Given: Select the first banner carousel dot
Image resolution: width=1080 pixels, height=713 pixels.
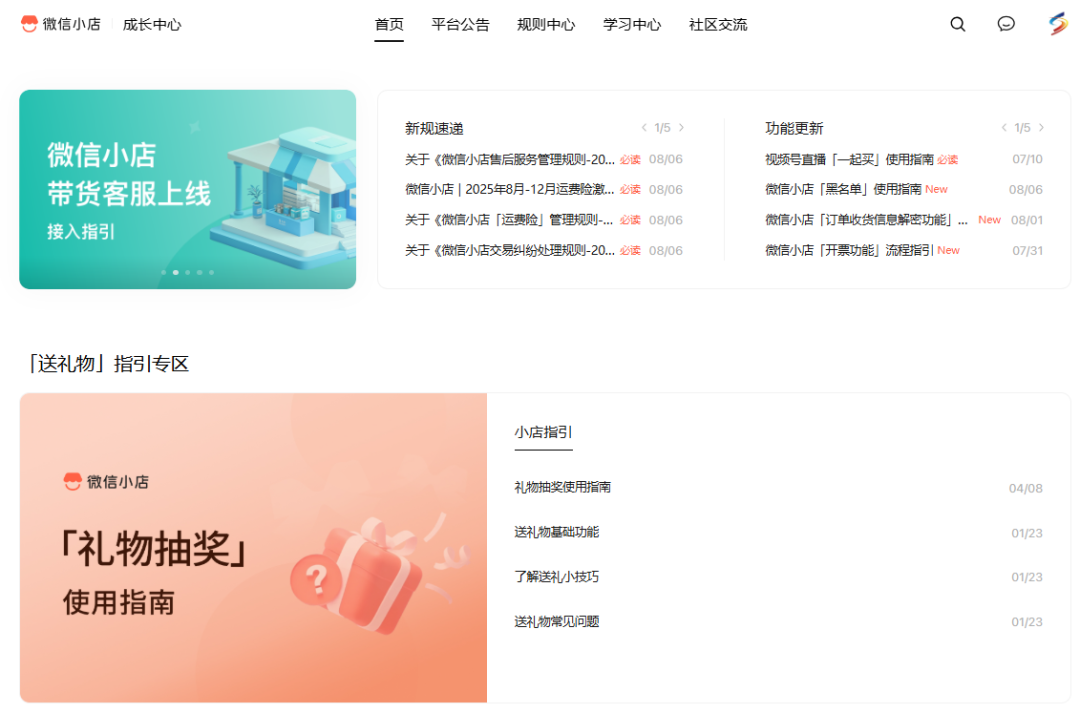Looking at the screenshot, I should tap(163, 273).
